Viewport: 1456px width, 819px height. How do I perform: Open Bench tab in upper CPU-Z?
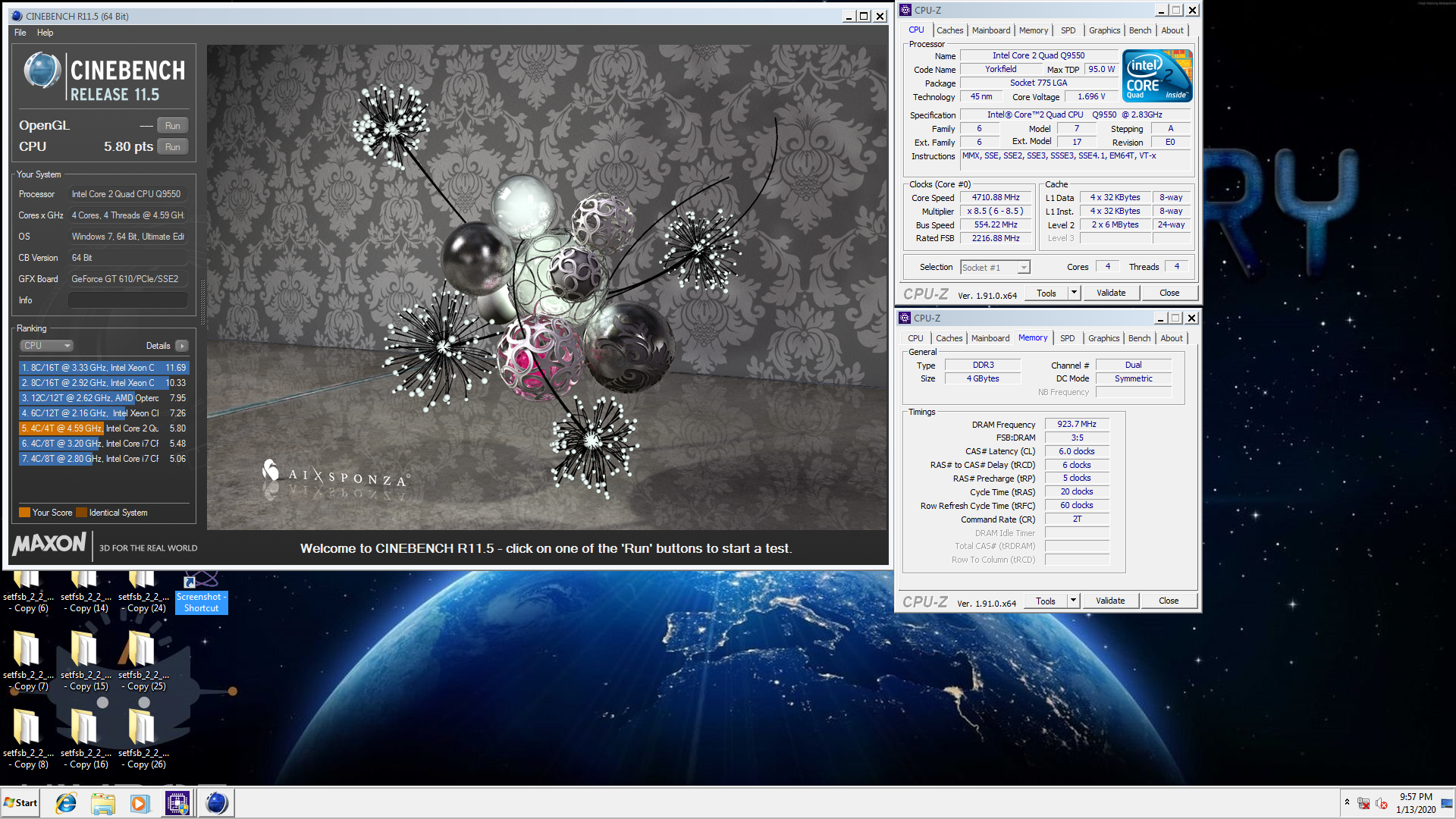(1140, 30)
